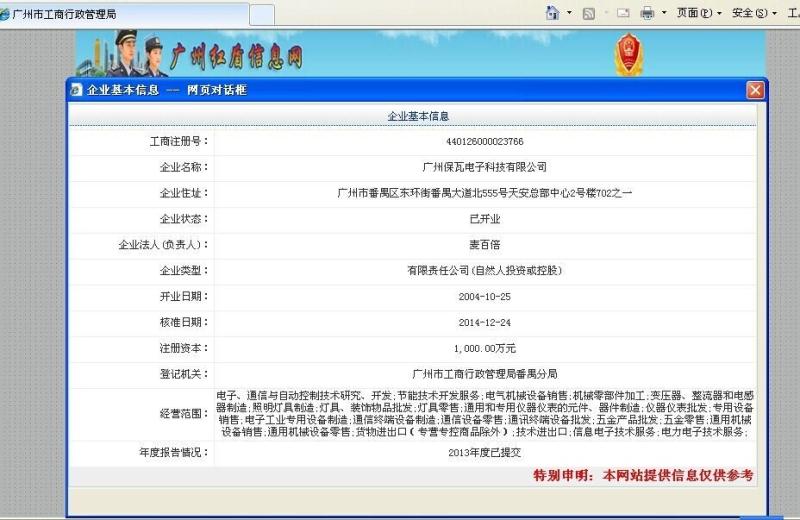This screenshot has height=520, width=800.
Task: Select the 广州市工商行政管理局 browser tab
Action: [124, 14]
